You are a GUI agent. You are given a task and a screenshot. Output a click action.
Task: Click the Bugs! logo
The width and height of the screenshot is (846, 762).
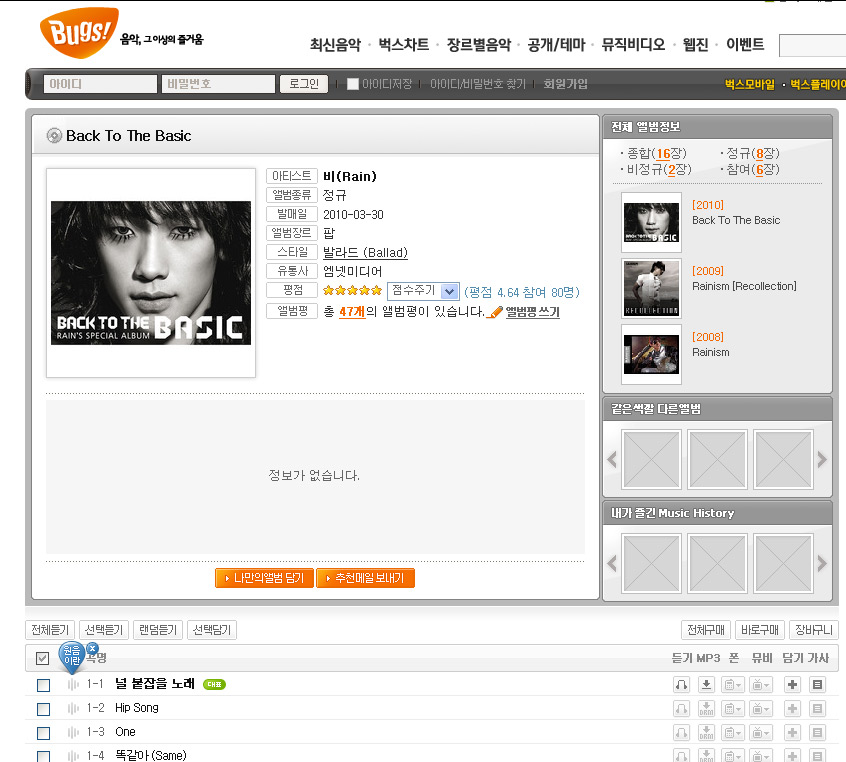79,32
